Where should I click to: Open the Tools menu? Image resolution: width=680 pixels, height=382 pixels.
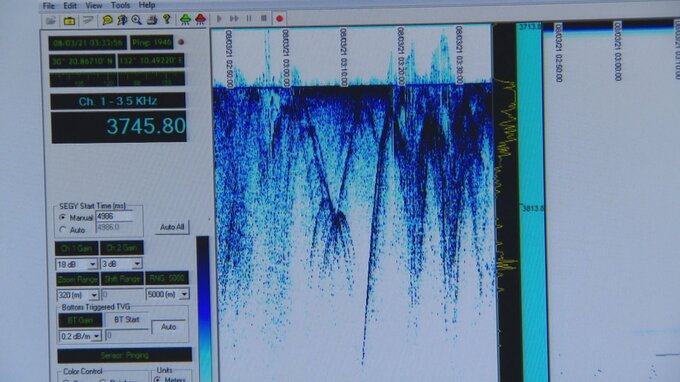click(x=120, y=5)
